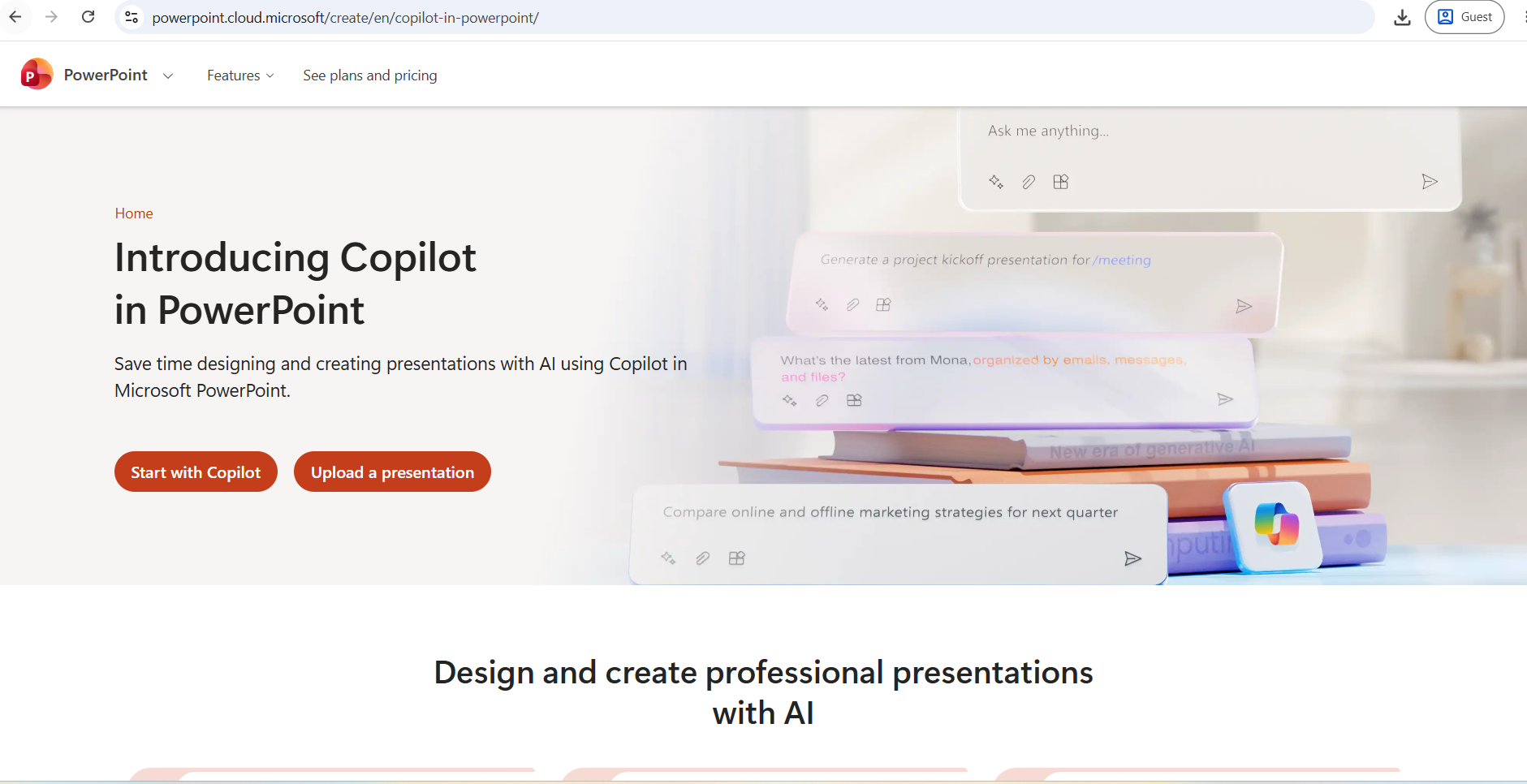Screen dimensions: 1527x784
Task: Click grid icon in project kickoff card
Action: [x=883, y=304]
